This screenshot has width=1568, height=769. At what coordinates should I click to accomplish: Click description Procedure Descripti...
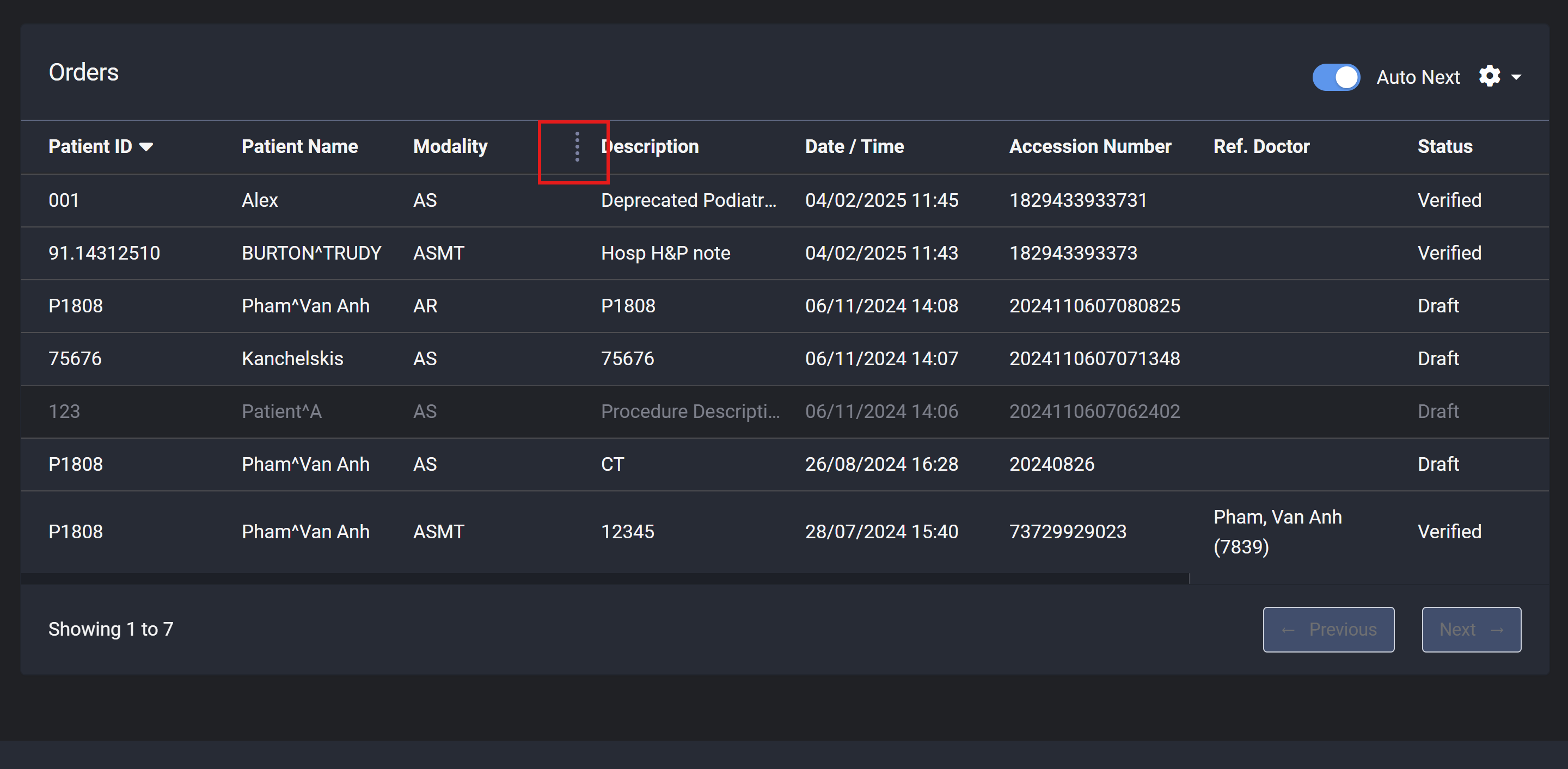pyautogui.click(x=690, y=412)
